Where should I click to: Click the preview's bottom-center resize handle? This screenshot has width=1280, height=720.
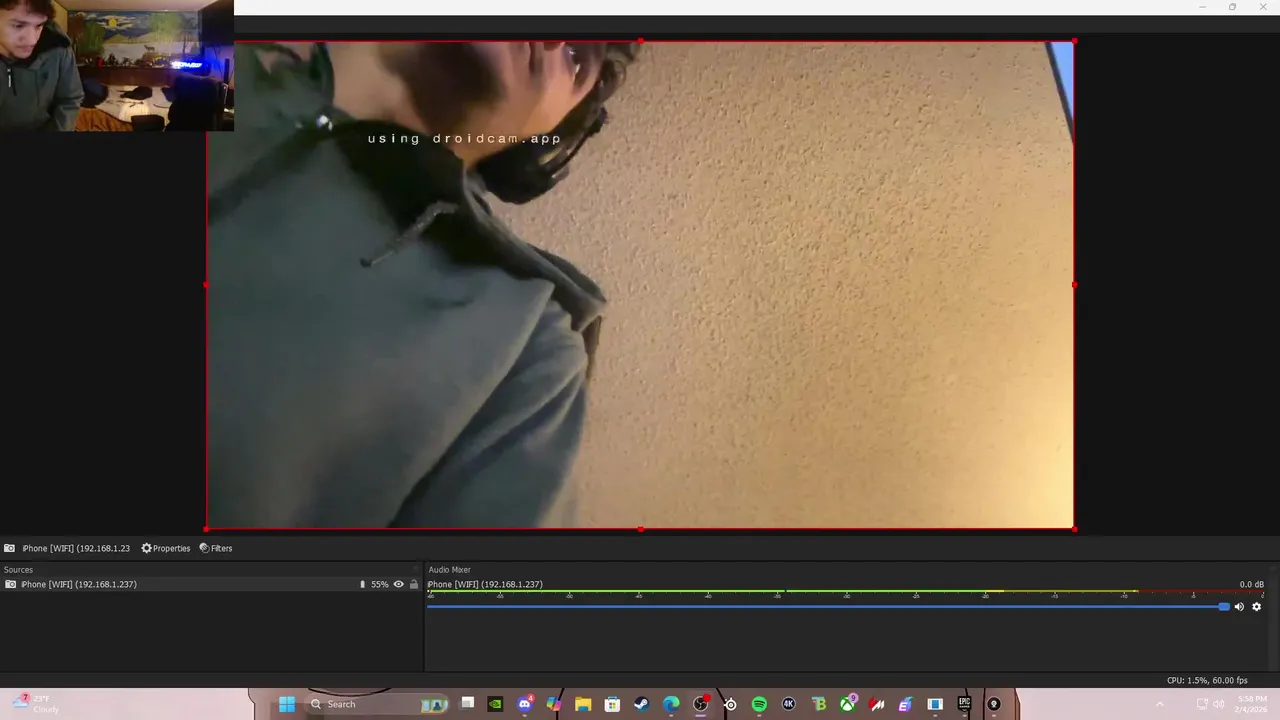pos(640,529)
